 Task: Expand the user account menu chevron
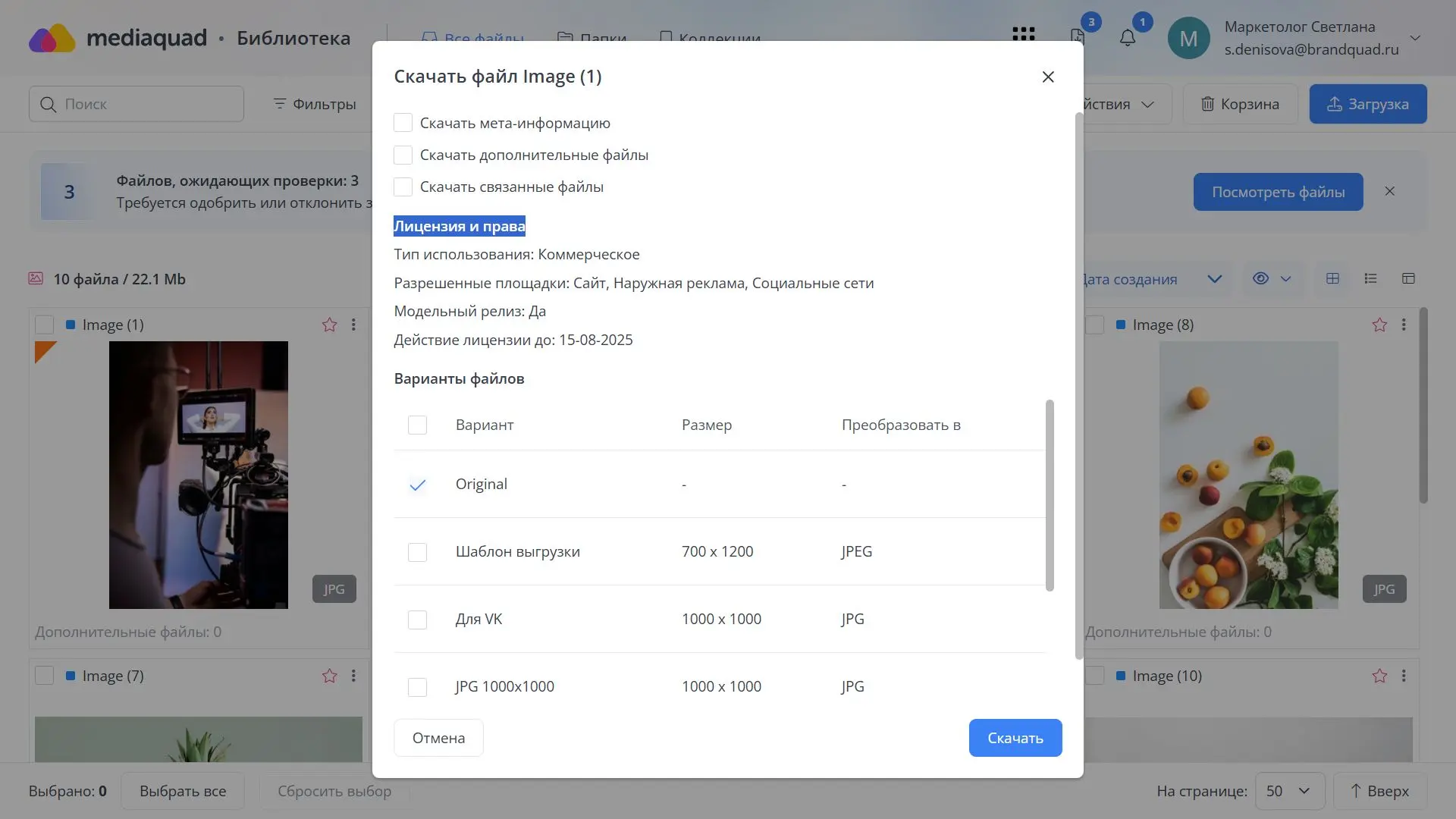tap(1415, 38)
